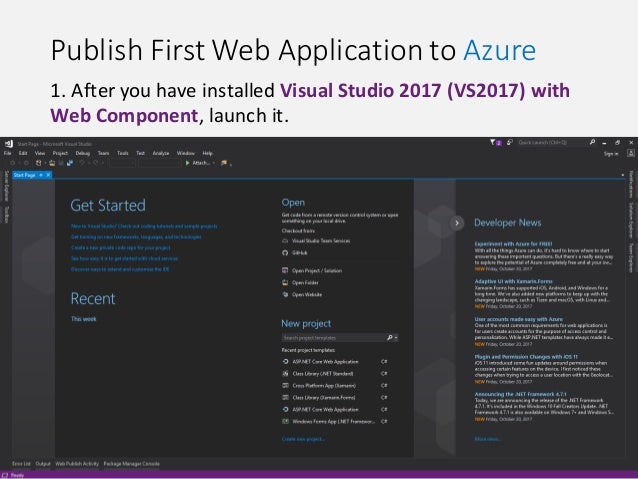Click the Open Project / Solution icon
This screenshot has height=479, width=638.
(285, 271)
